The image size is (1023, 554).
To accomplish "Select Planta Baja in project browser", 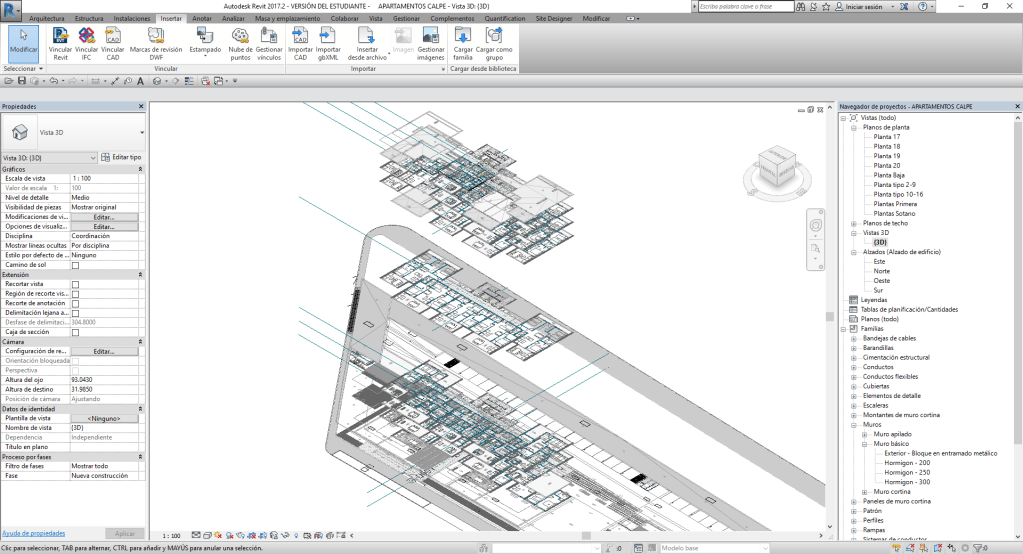I will pyautogui.click(x=888, y=175).
